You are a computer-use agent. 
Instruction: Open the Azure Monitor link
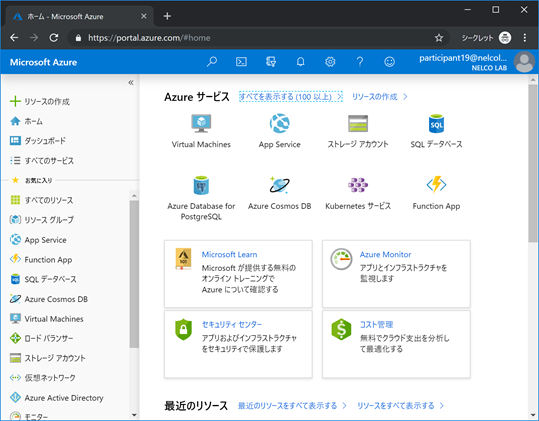385,254
